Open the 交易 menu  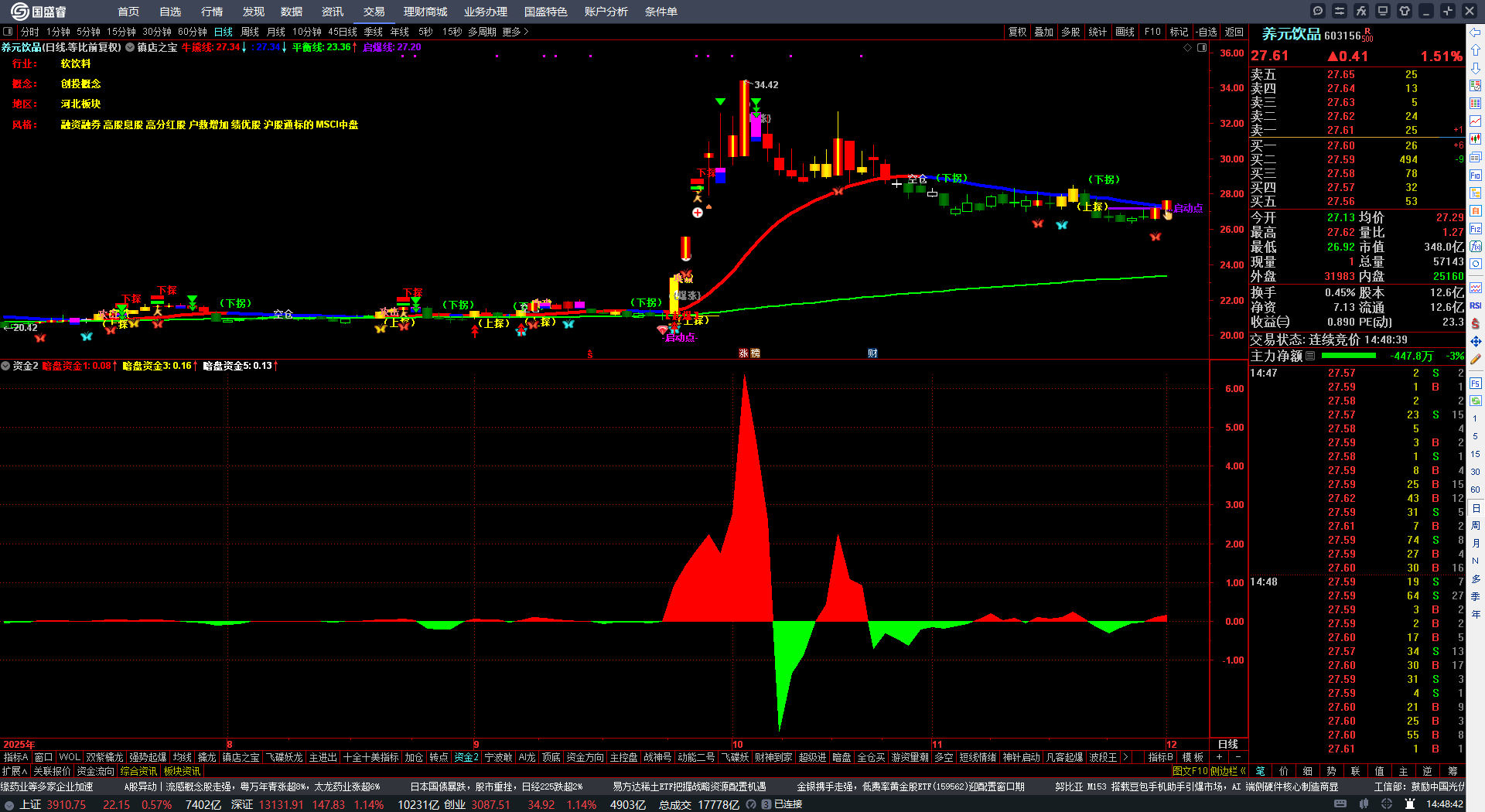(374, 12)
